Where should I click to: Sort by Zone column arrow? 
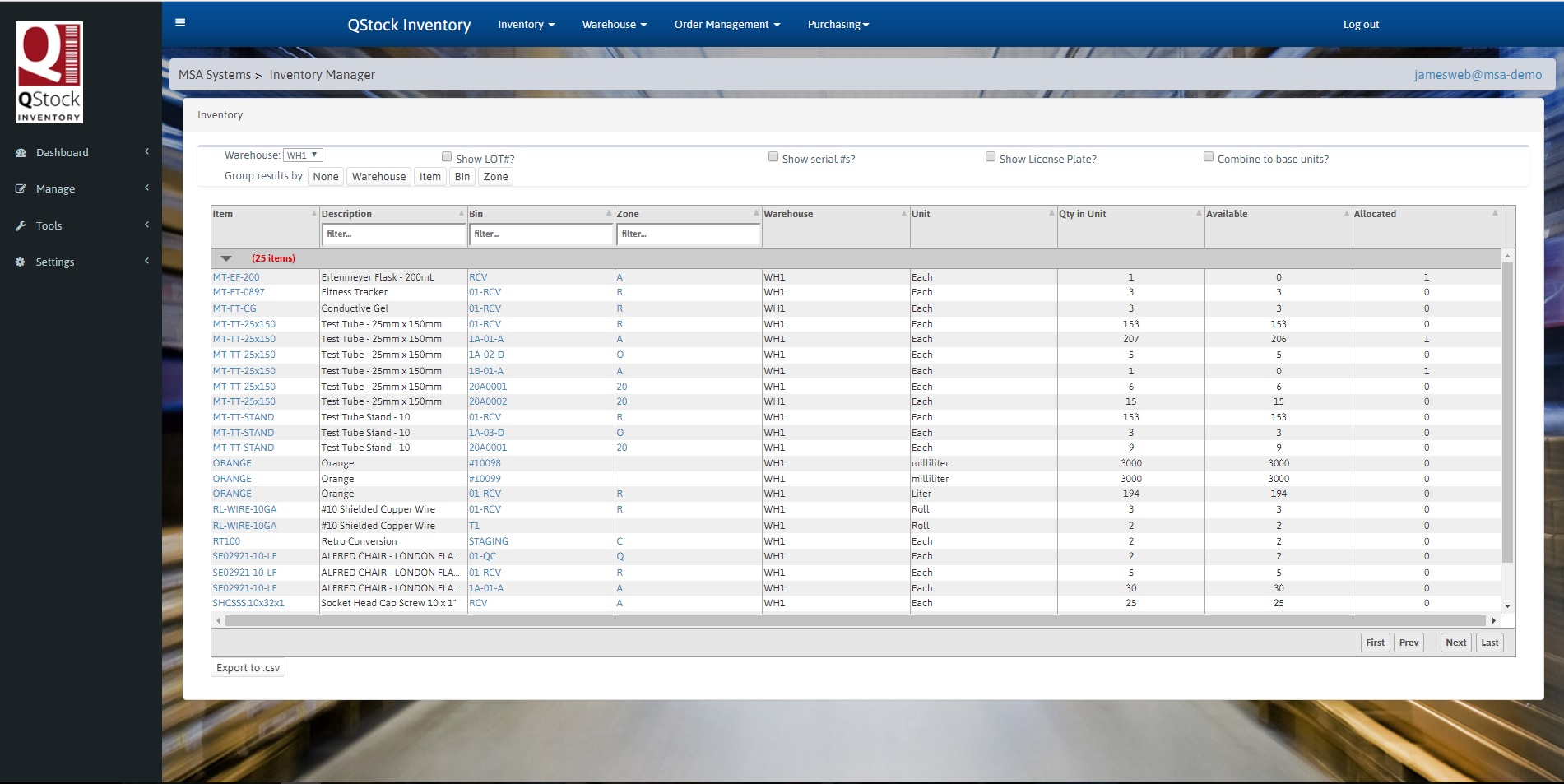coord(756,214)
